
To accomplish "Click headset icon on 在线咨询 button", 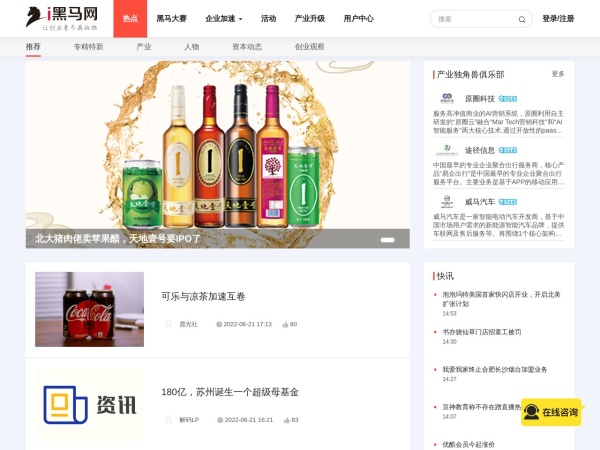I will coord(531,412).
